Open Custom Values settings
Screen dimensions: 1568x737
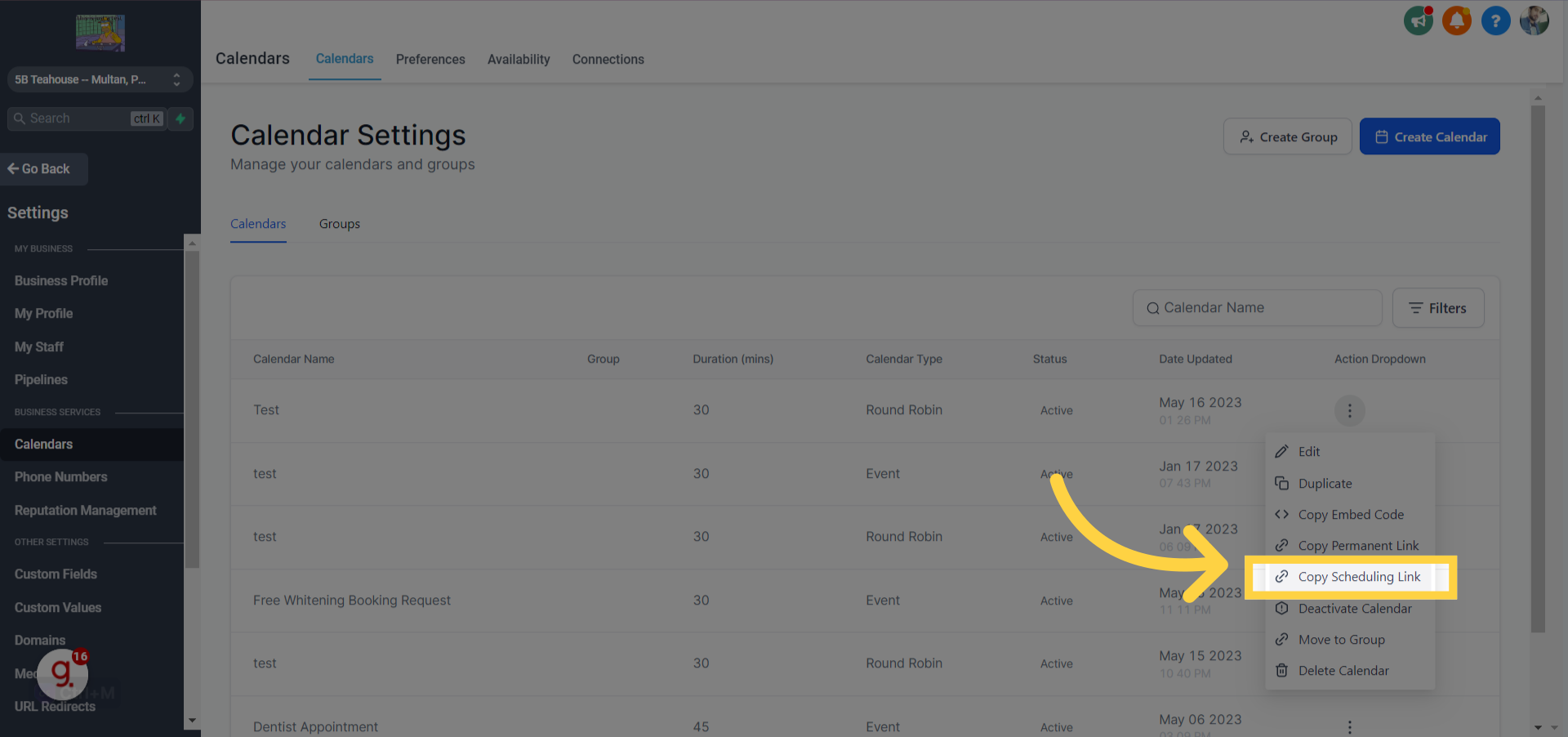[58, 608]
